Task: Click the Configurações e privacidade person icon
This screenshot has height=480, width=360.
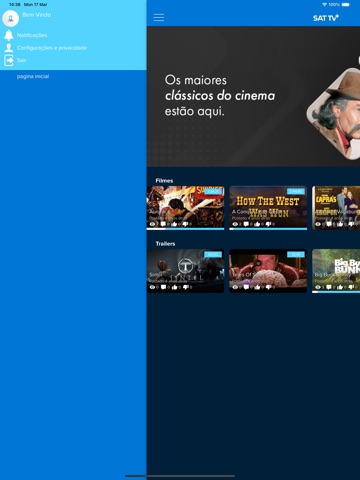Action: (9, 48)
